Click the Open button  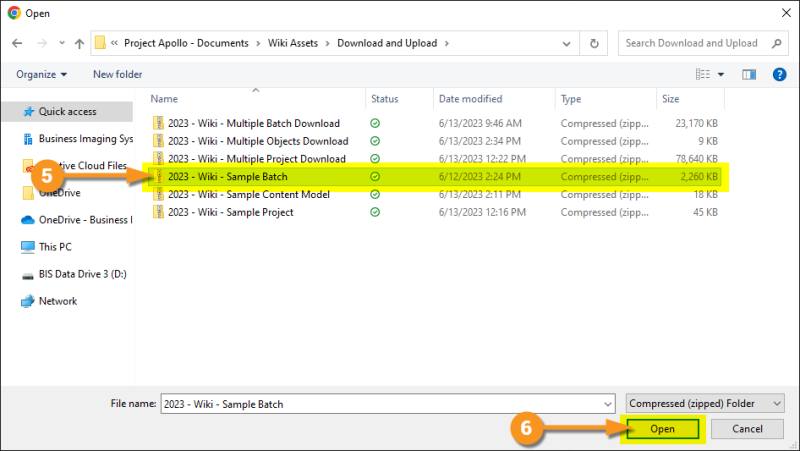pyautogui.click(x=665, y=429)
